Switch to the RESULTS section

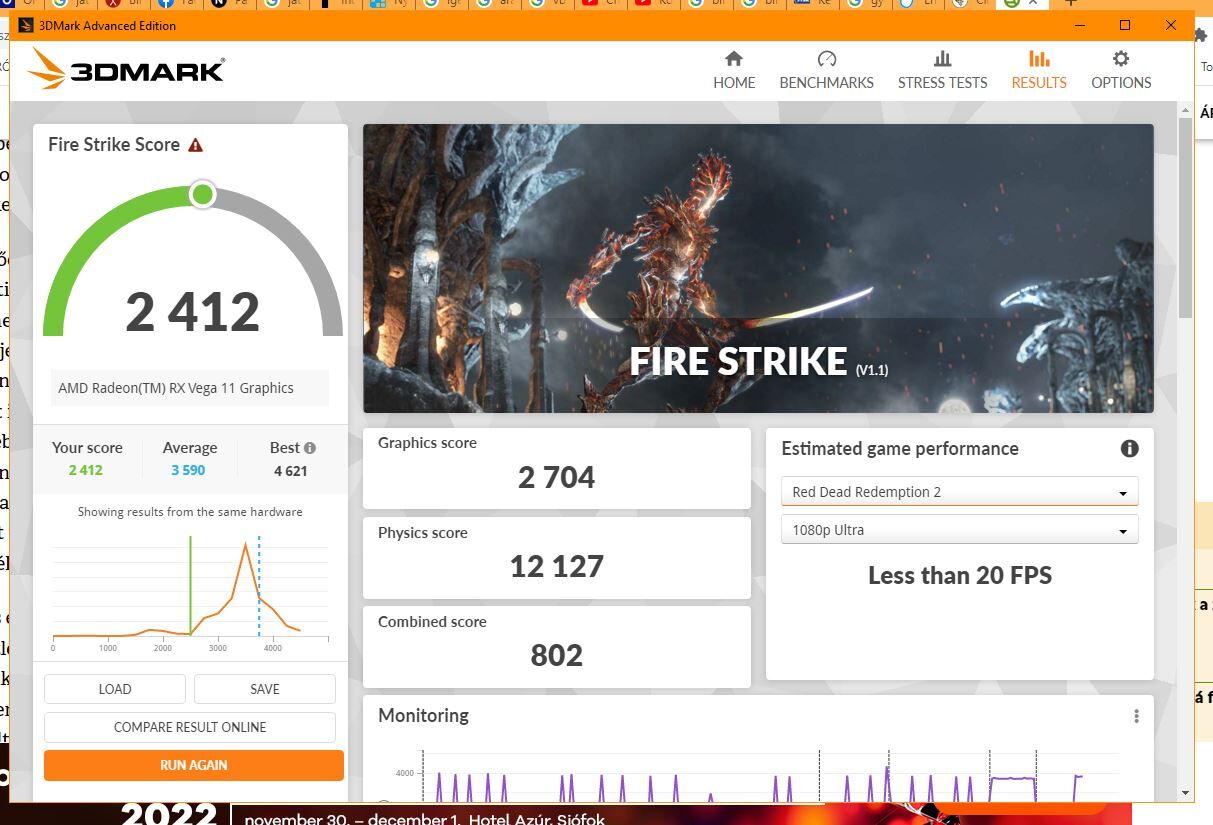point(1039,70)
